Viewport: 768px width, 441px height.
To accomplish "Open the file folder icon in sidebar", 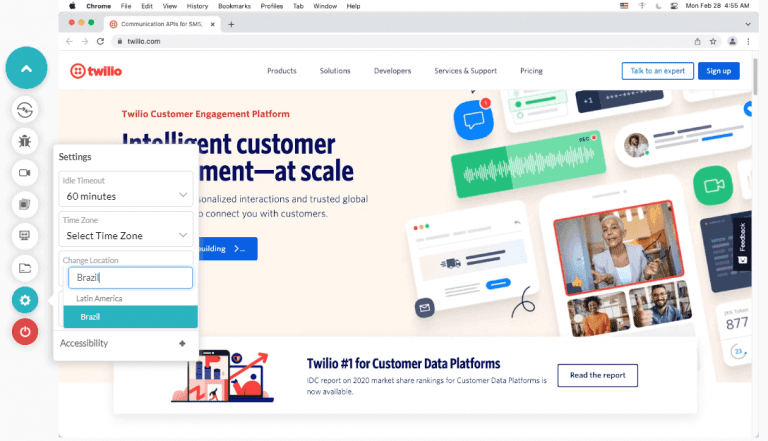I will (x=26, y=268).
